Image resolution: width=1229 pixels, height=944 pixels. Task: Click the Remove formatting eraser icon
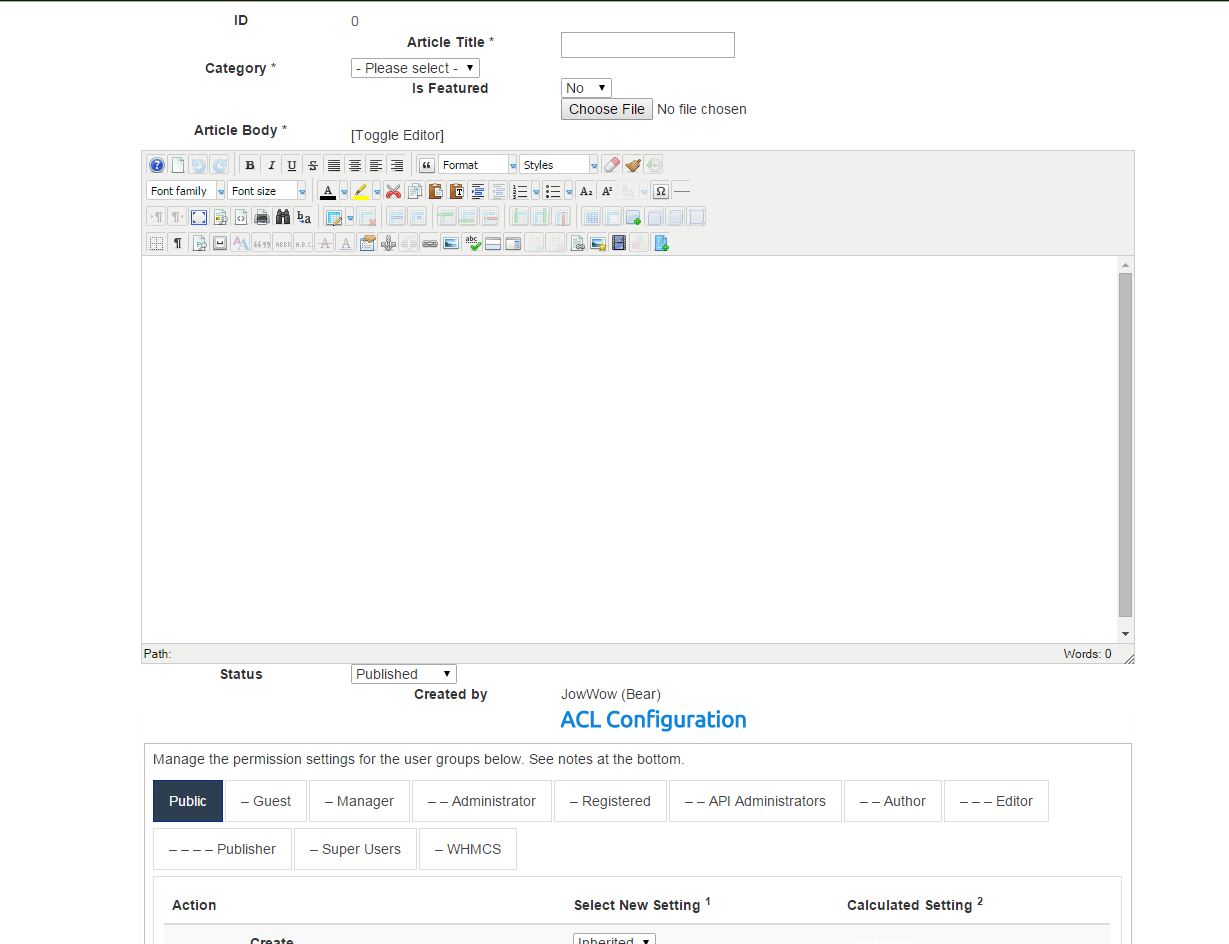612,165
